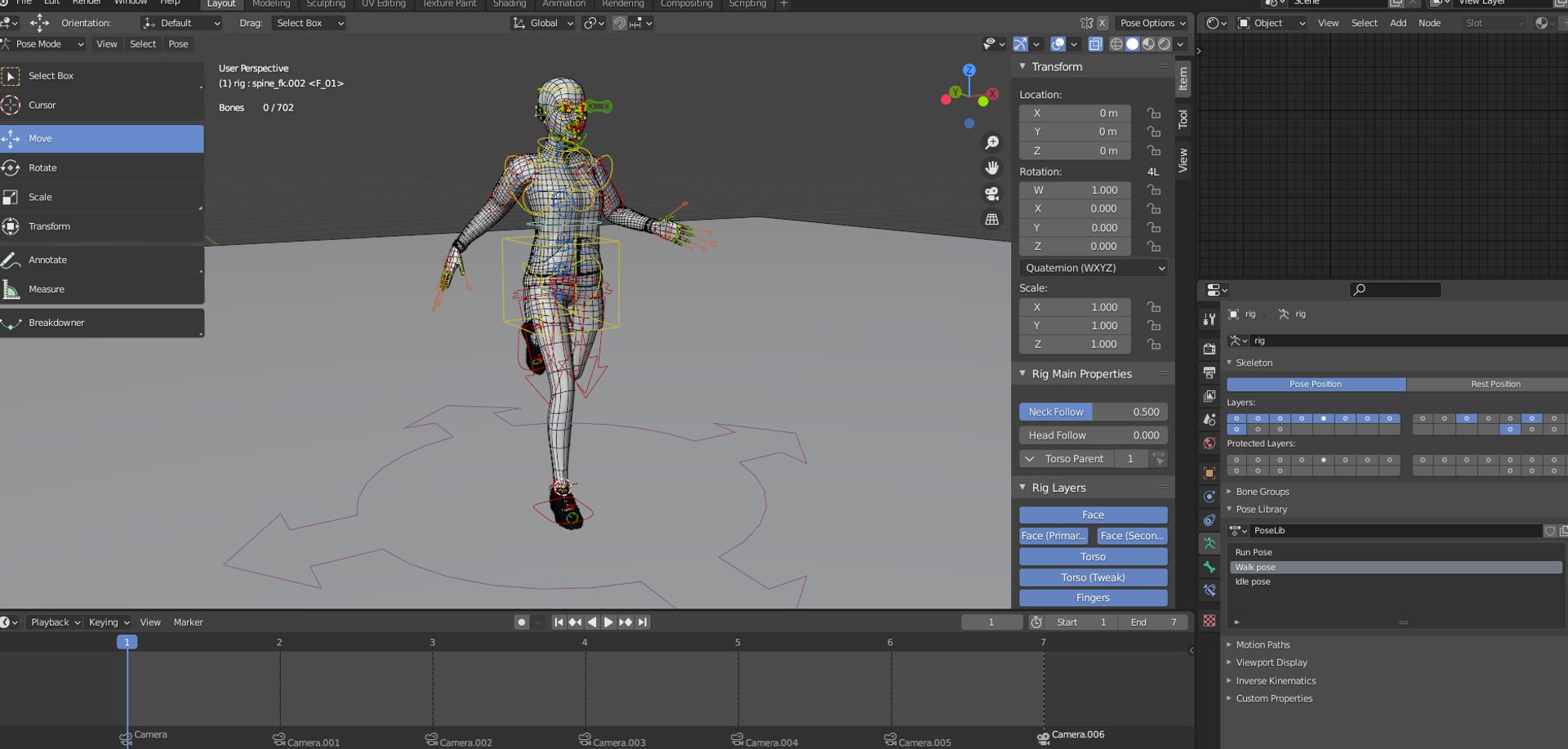Enable Rest Position for skeleton
The image size is (1568, 749).
(x=1495, y=384)
